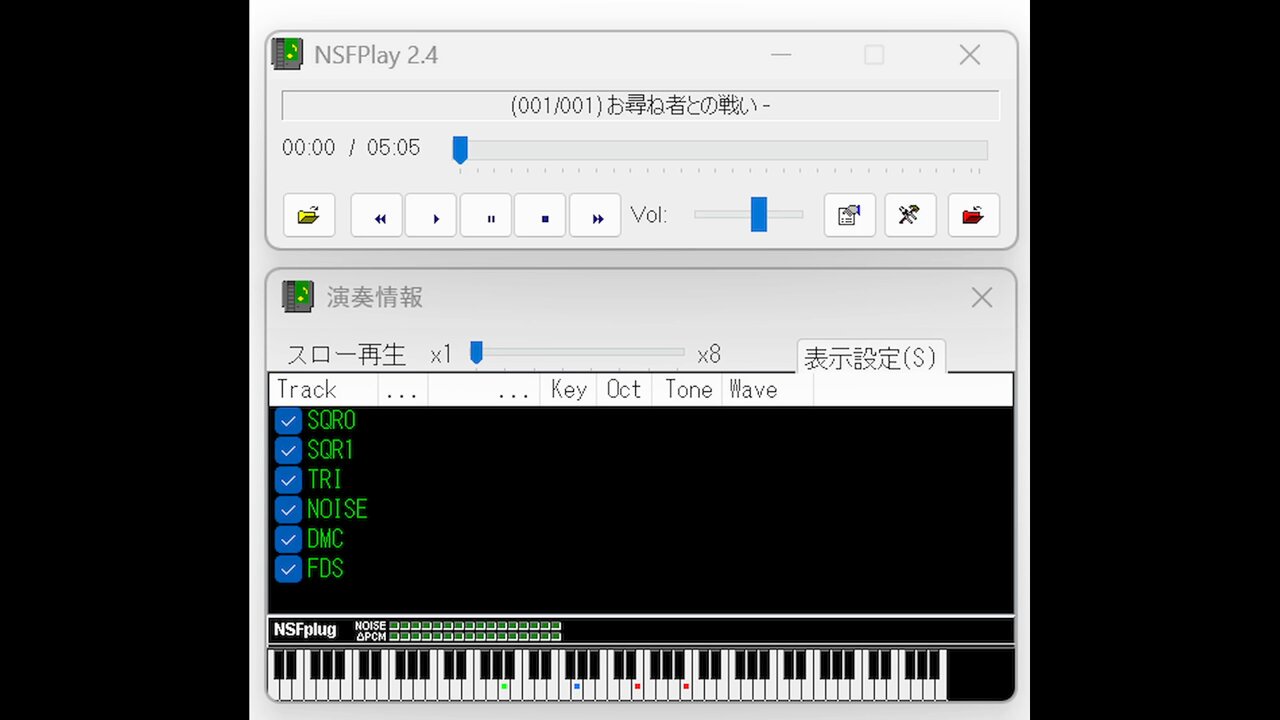This screenshot has width=1280, height=720.
Task: Click the FDS track label
Action: pyautogui.click(x=325, y=569)
